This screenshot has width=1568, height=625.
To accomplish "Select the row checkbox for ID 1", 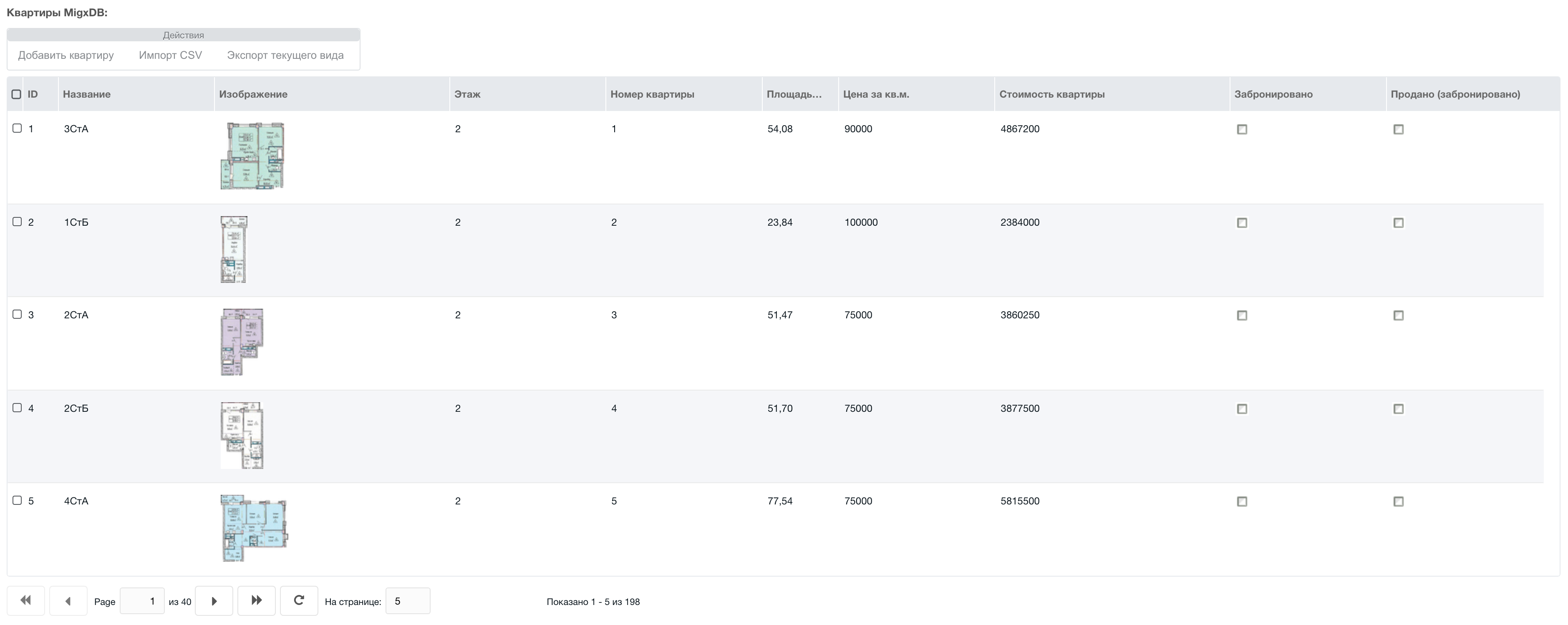I will click(17, 129).
